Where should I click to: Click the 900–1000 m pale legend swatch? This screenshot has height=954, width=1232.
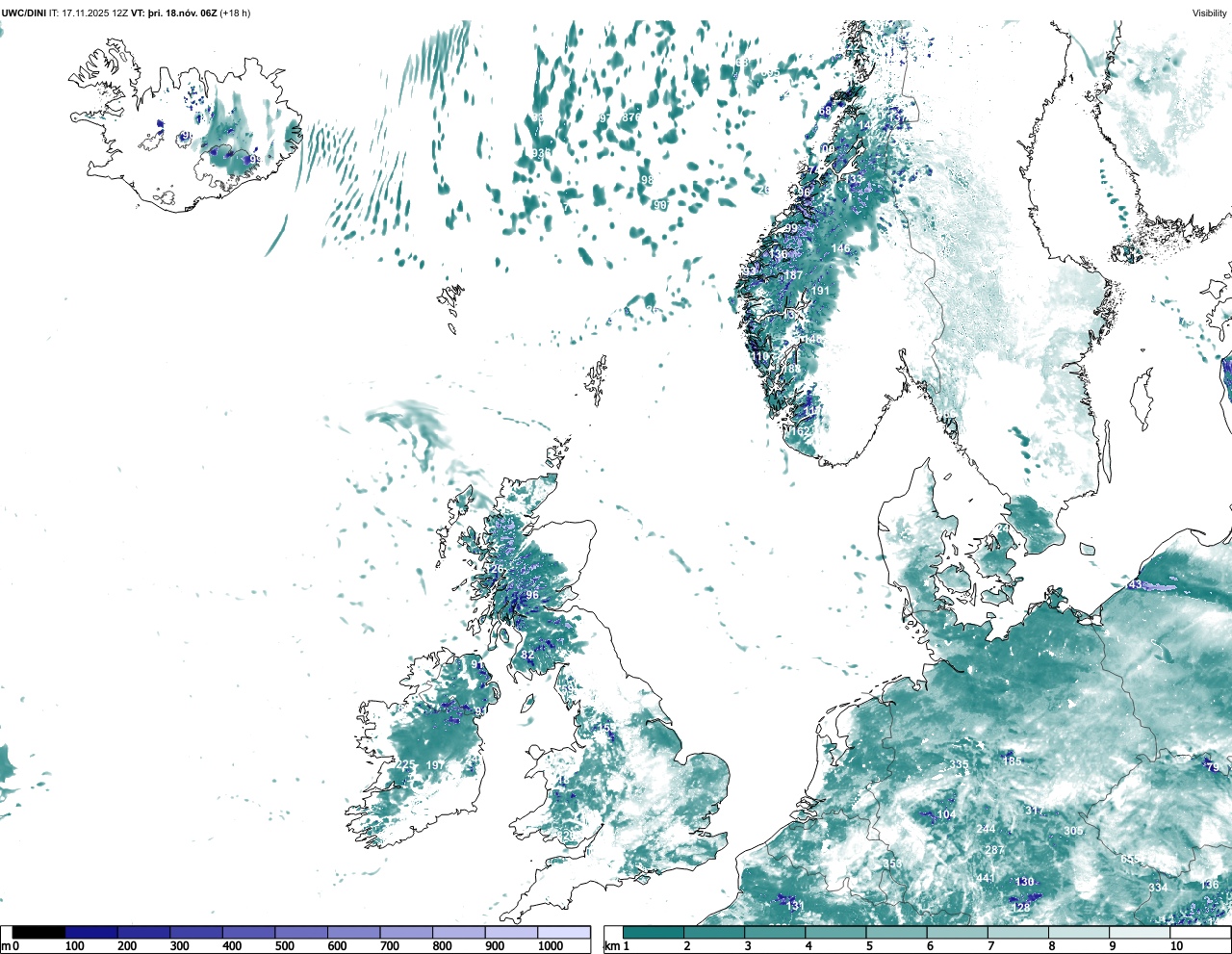(x=511, y=933)
